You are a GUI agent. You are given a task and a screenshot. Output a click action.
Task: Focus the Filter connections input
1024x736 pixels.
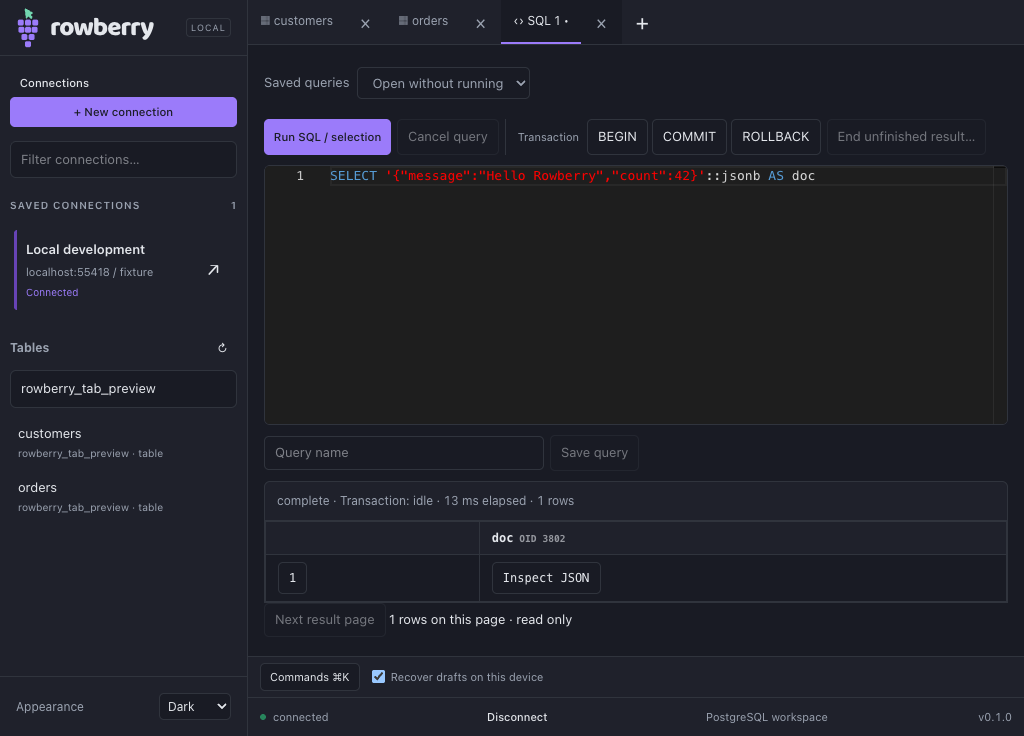pos(123,159)
